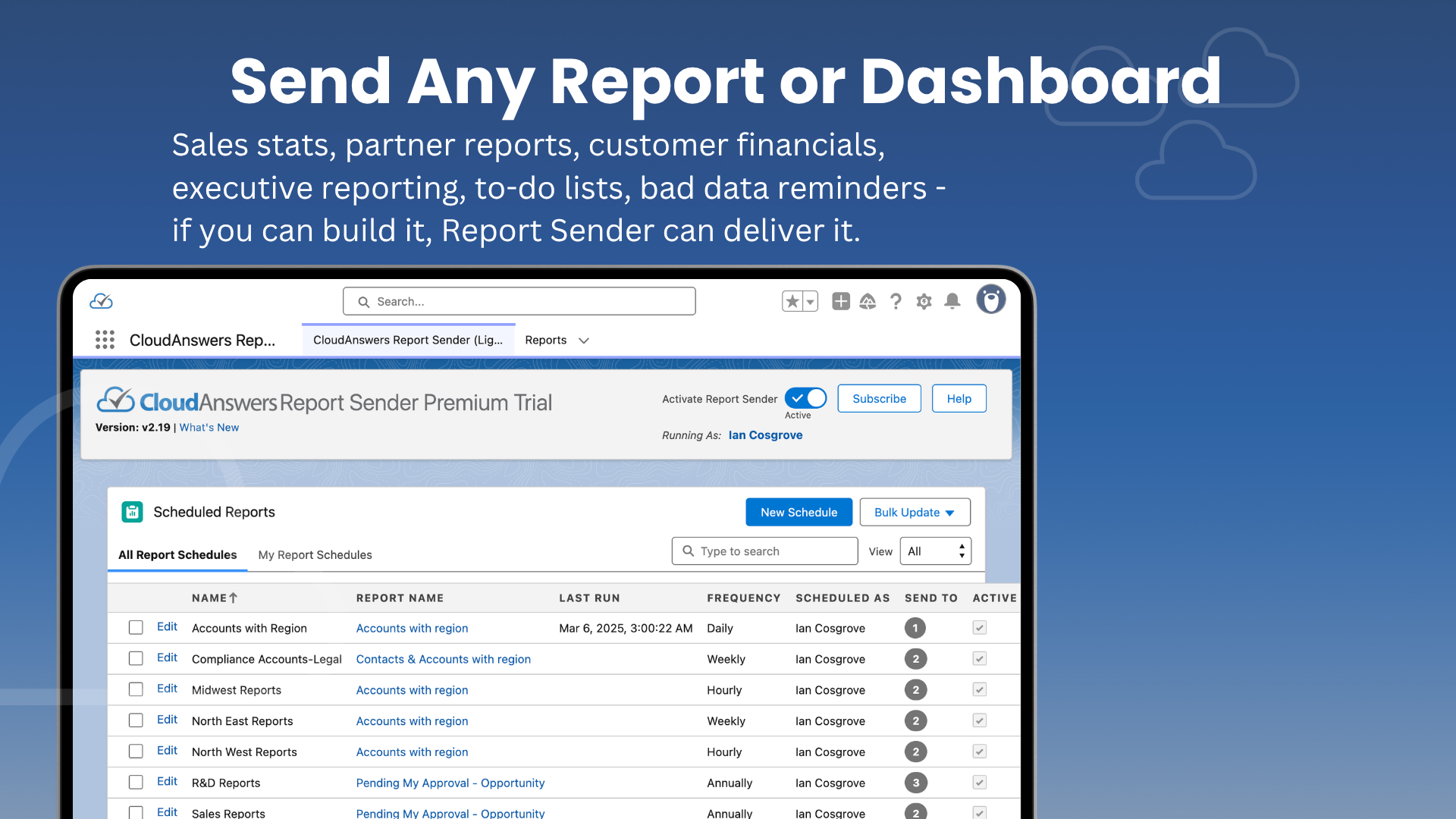
Task: Select the Accounts with Region row checkbox
Action: click(x=136, y=628)
